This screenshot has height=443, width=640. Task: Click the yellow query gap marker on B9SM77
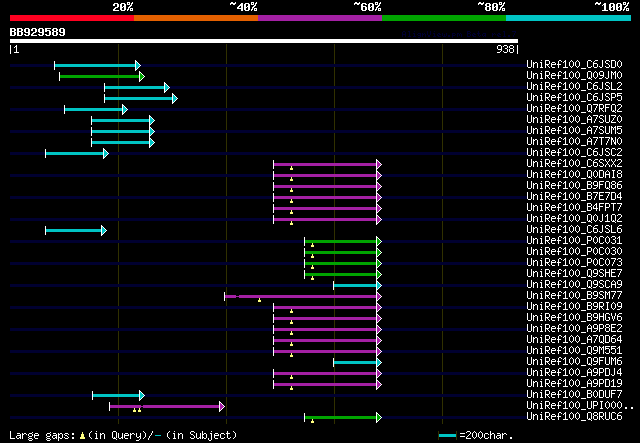pos(260,301)
